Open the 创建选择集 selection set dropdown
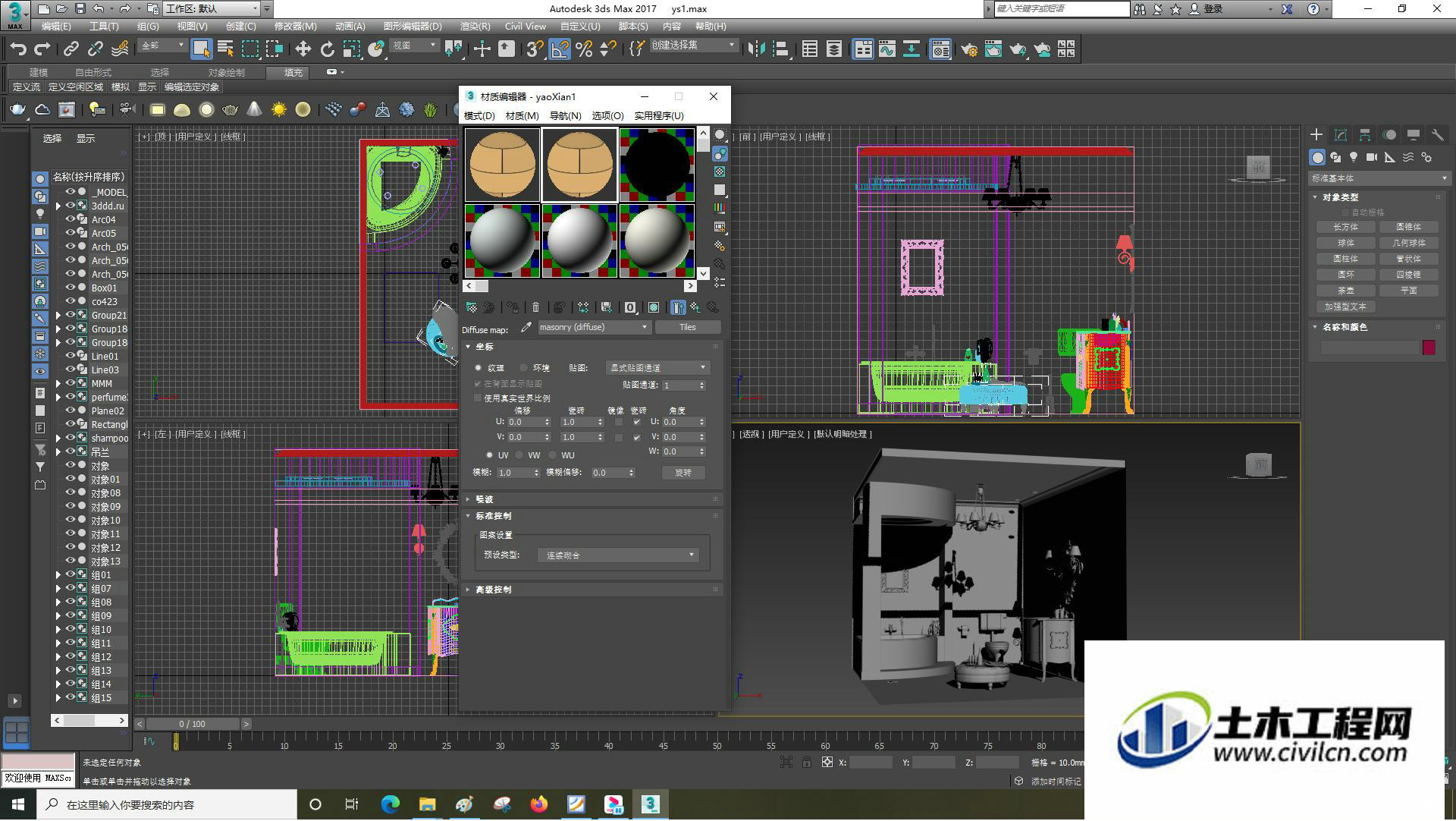Viewport: 1456px width, 821px height. coord(693,46)
